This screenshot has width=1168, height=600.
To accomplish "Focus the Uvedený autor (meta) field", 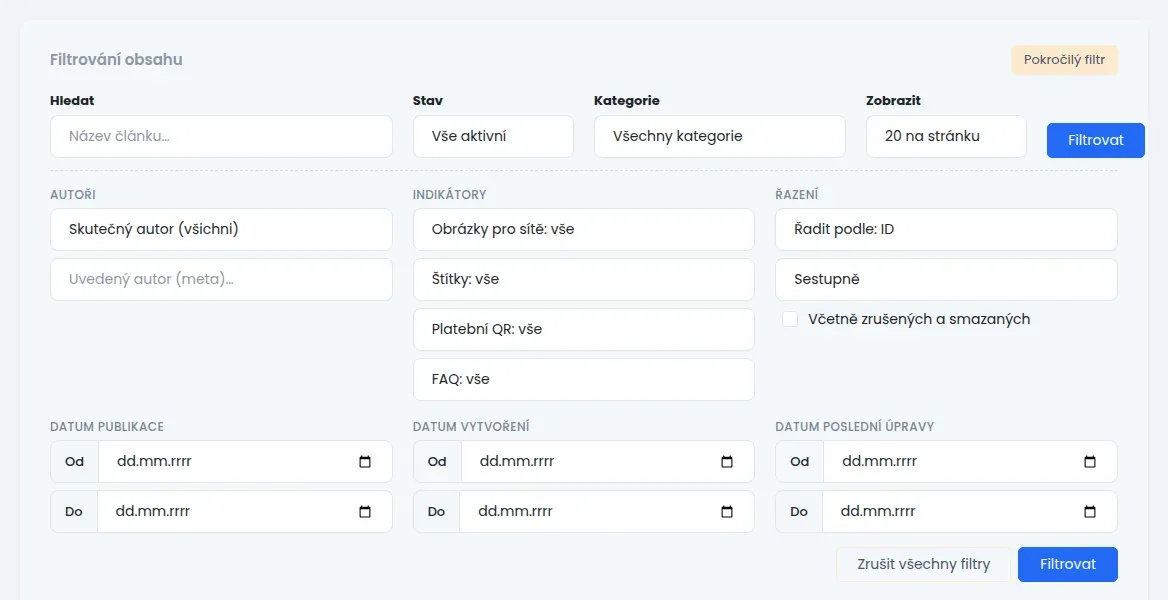I will click(221, 280).
